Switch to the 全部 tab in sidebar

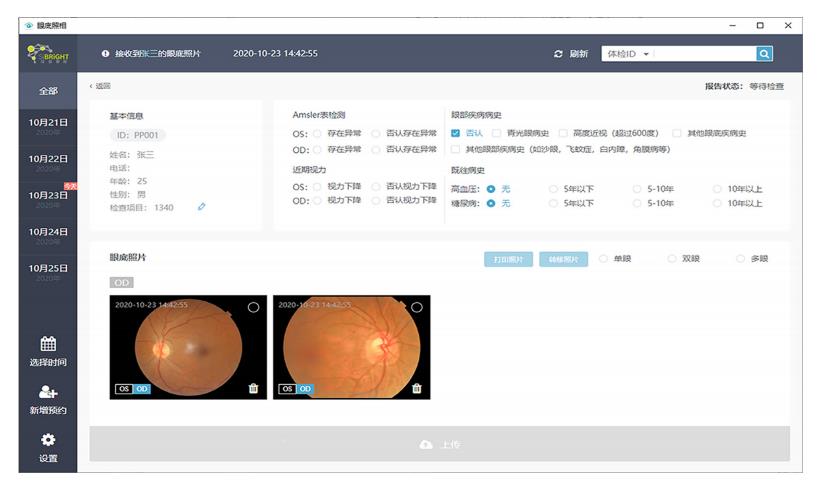point(47,91)
